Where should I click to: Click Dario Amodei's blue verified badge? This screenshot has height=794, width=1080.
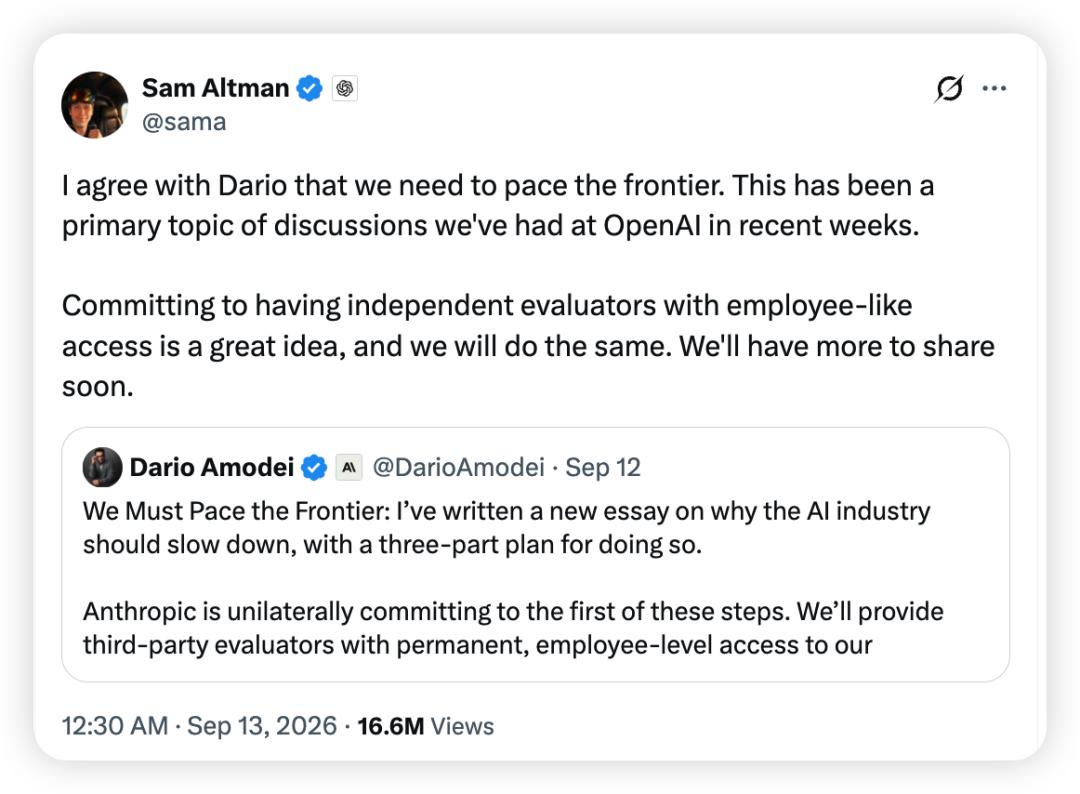pyautogui.click(x=315, y=468)
